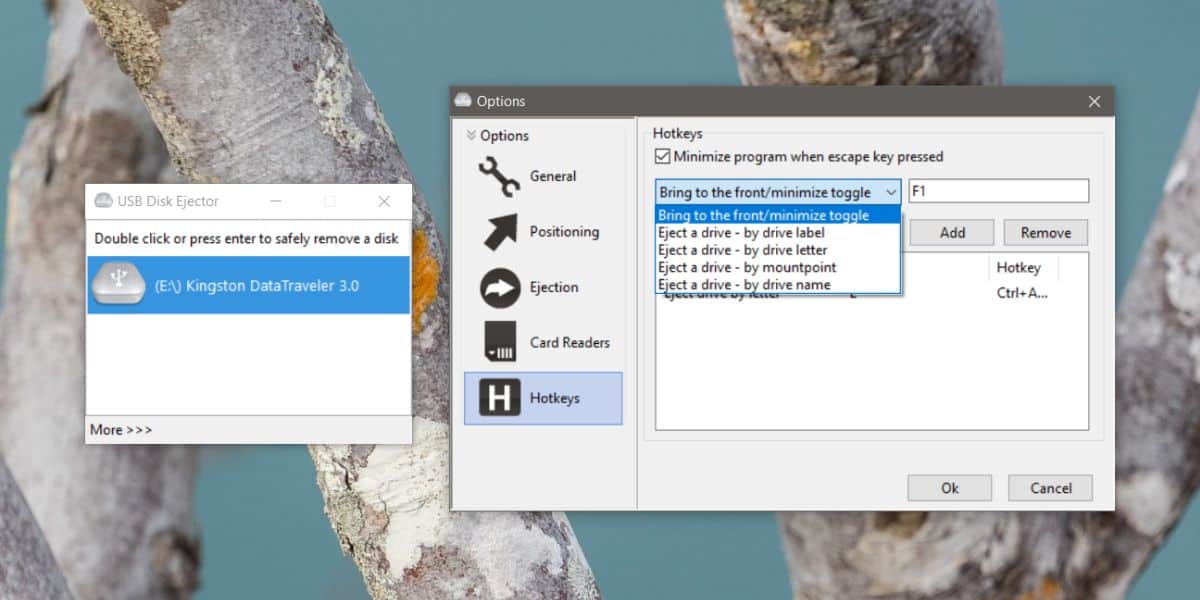Click the Add hotkey button
The width and height of the screenshot is (1200, 600).
952,232
